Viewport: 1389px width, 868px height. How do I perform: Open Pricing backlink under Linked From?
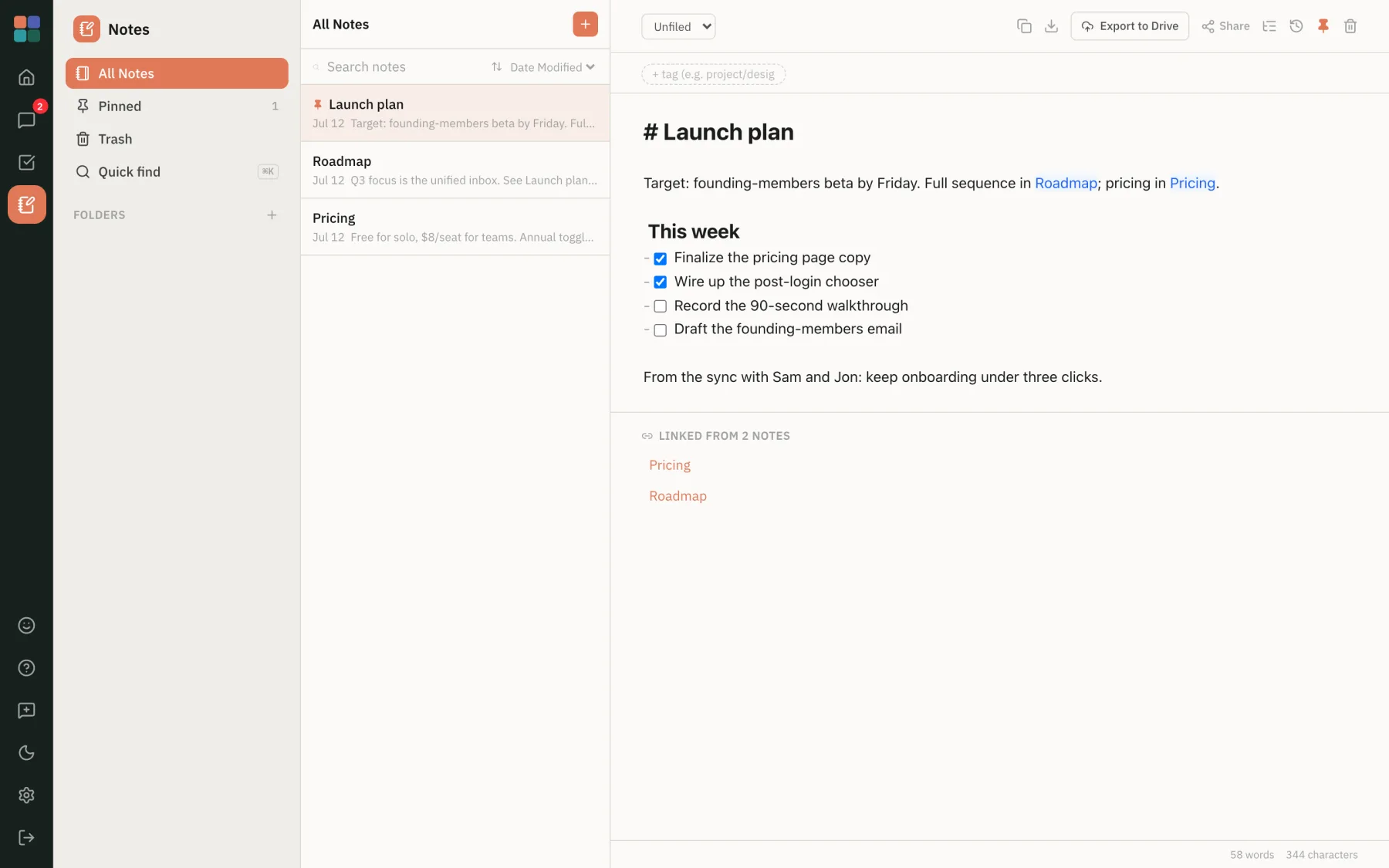[670, 465]
